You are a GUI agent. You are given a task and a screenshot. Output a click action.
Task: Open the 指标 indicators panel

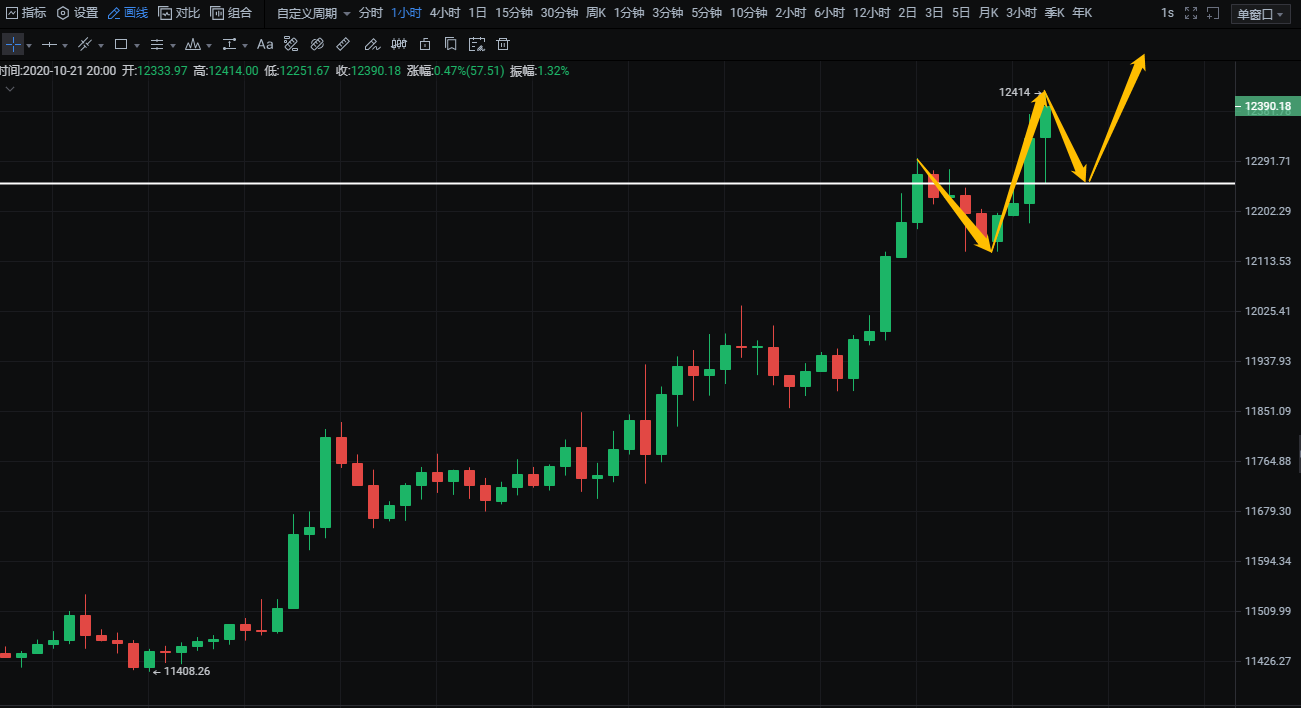coord(26,13)
